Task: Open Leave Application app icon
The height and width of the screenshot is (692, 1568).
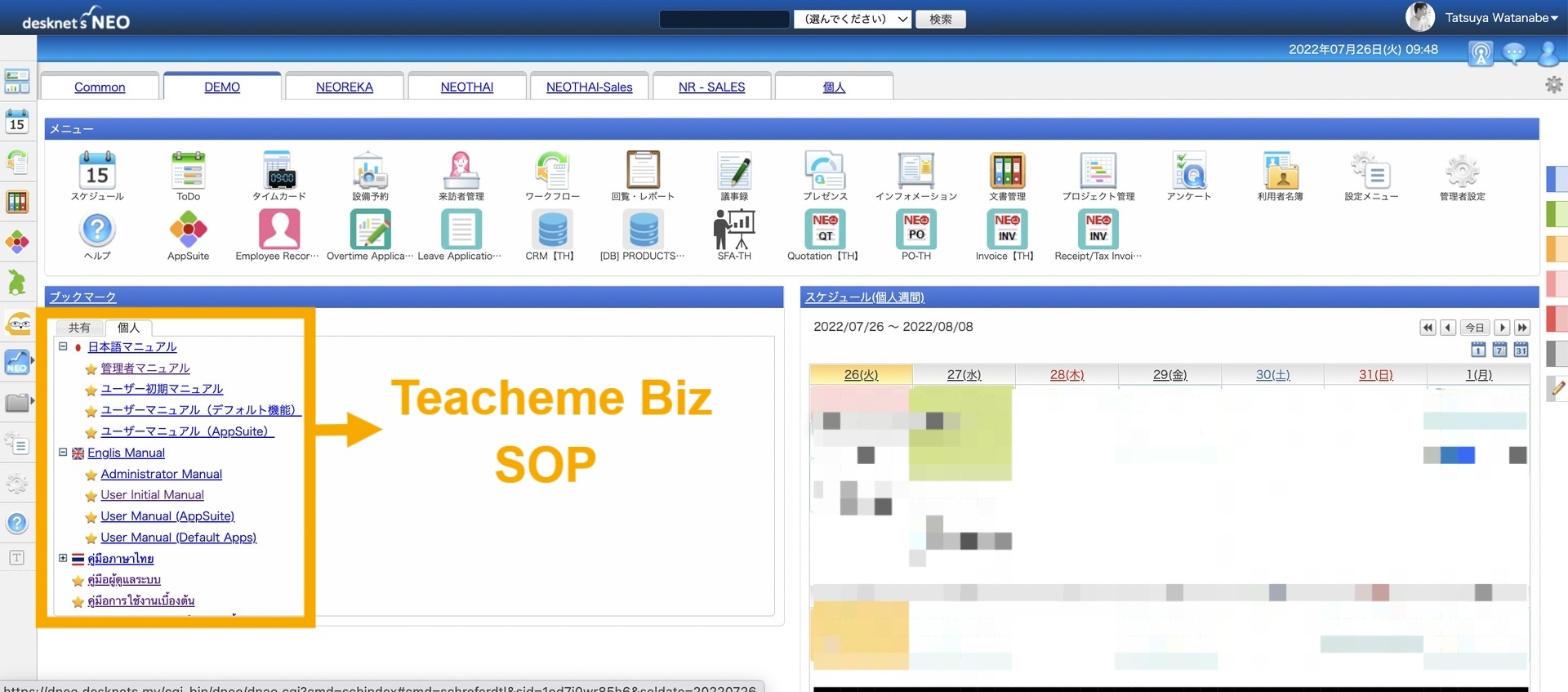Action: (461, 230)
